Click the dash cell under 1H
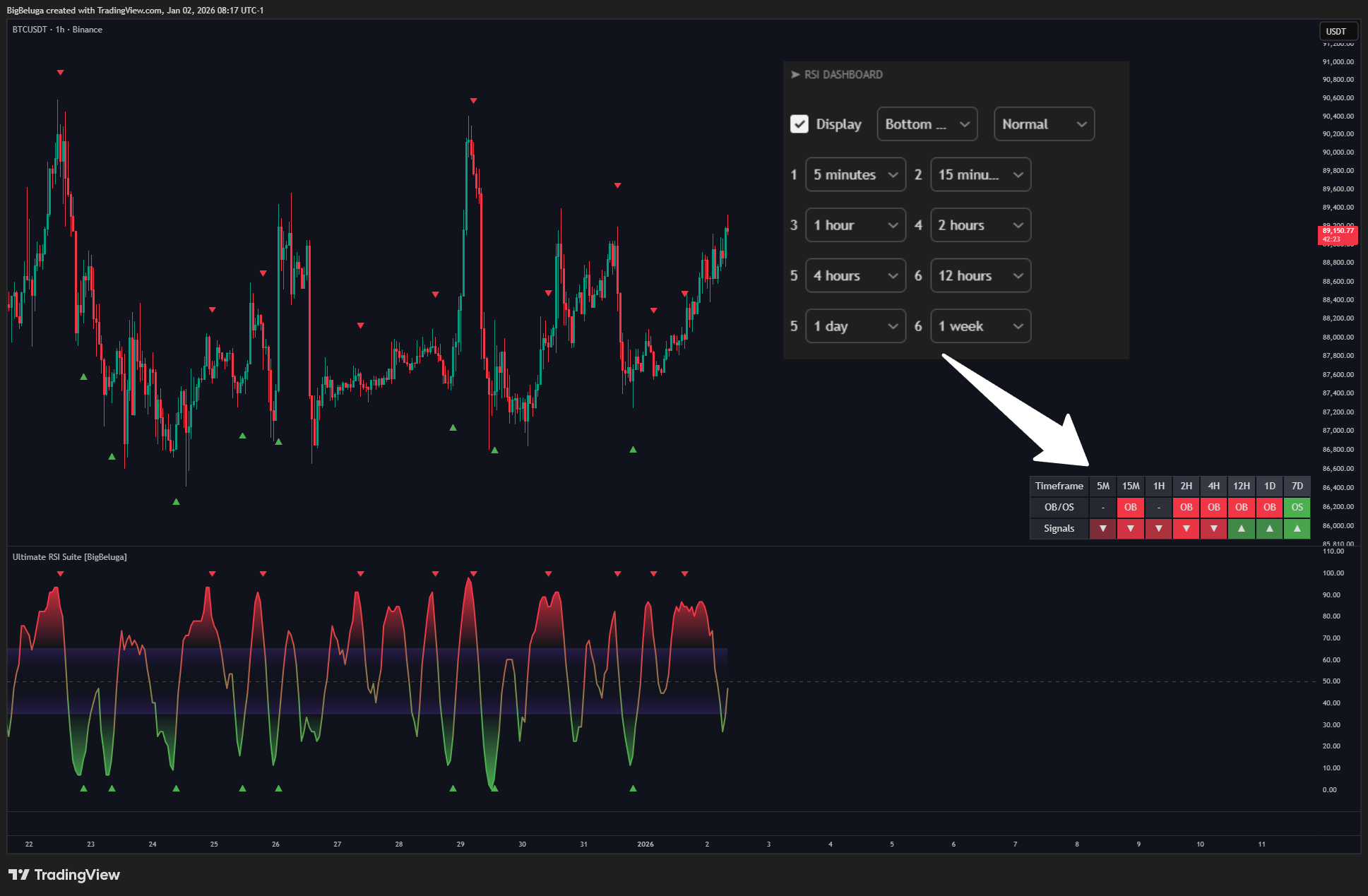 1158,507
